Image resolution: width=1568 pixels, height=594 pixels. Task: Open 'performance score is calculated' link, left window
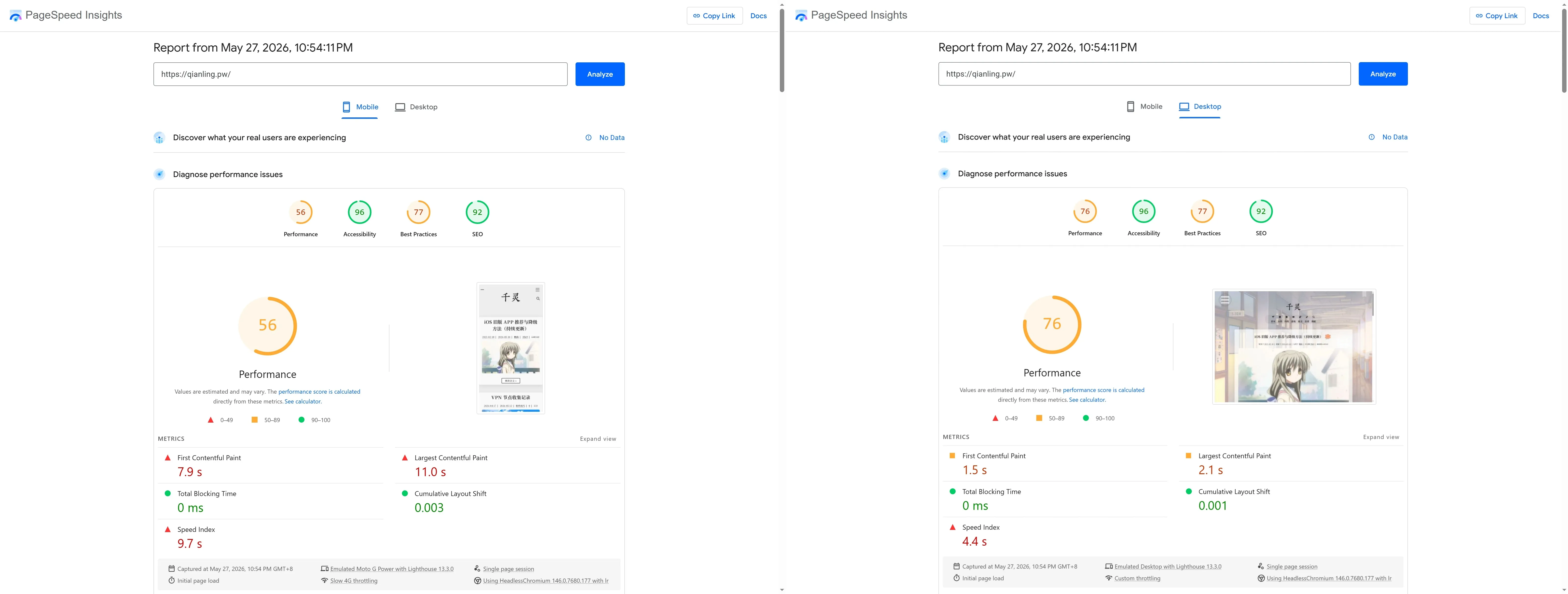pyautogui.click(x=319, y=392)
